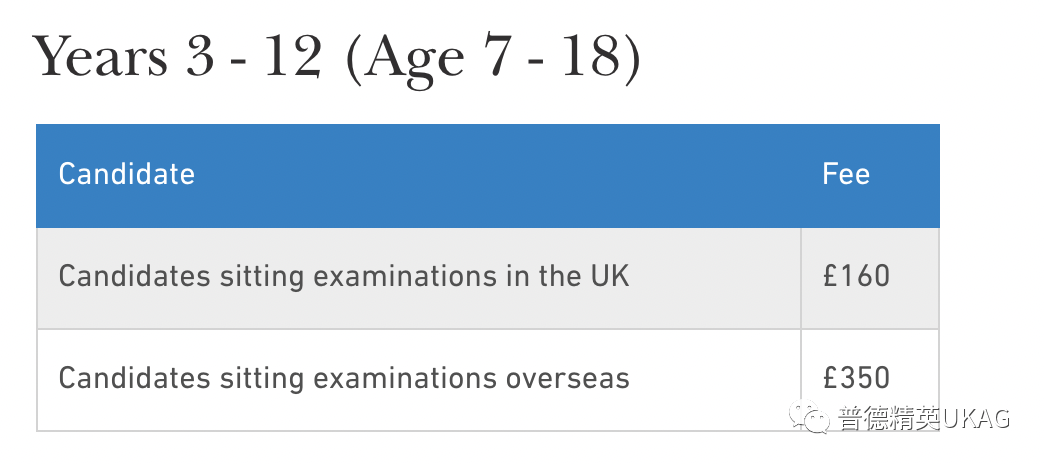Click the WeChat logo watermark icon
Viewport: 1044px width, 464px height.
[809, 417]
